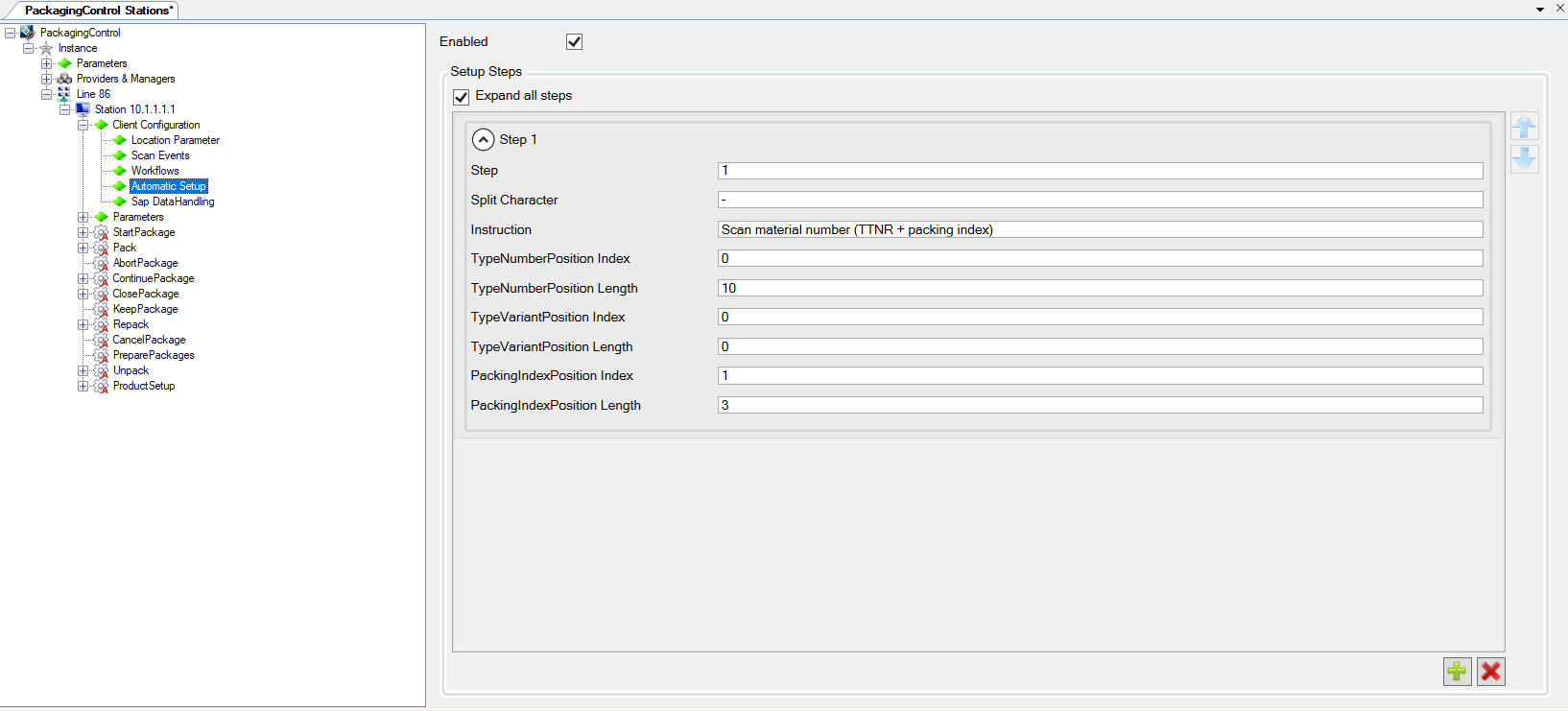Expand the StartPackage node
1568x711 pixels.
83,232
